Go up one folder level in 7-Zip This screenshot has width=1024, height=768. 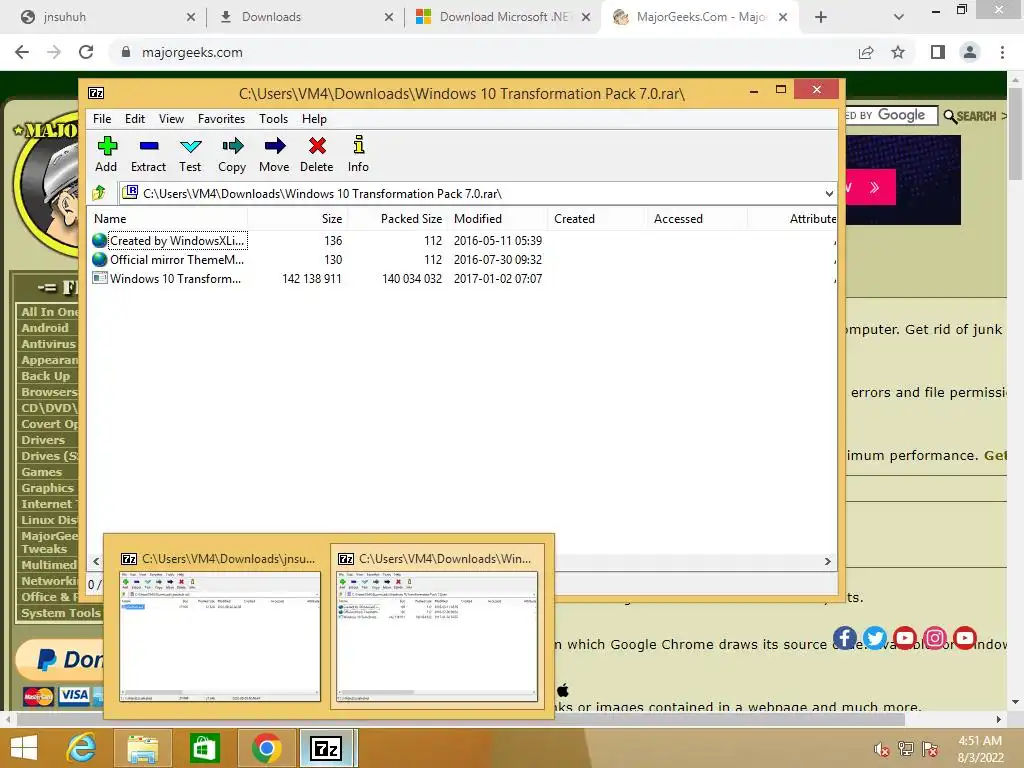[x=99, y=193]
